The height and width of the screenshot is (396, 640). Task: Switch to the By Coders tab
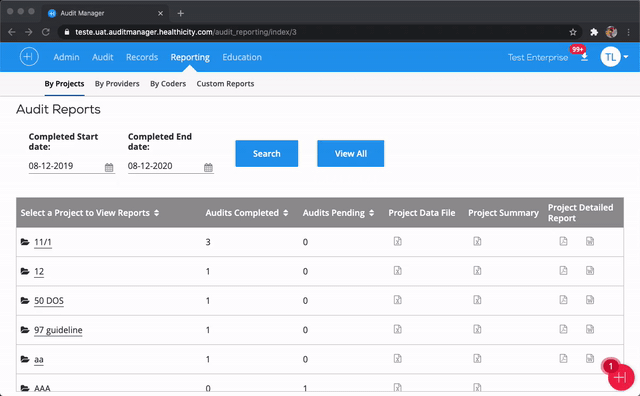(x=168, y=84)
